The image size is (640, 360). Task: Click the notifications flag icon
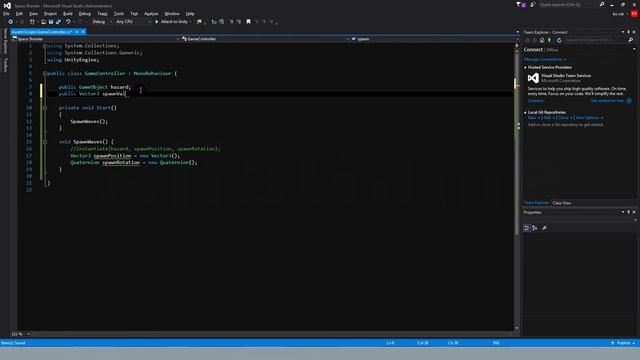[x=519, y=4]
